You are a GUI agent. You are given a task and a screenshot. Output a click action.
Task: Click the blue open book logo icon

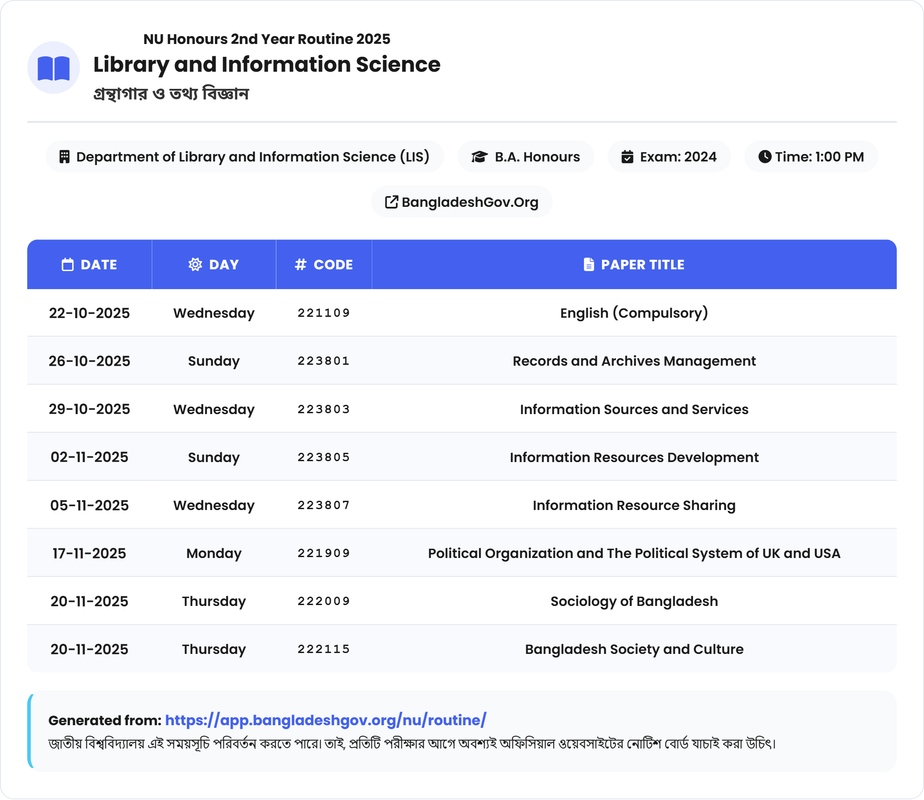54,68
